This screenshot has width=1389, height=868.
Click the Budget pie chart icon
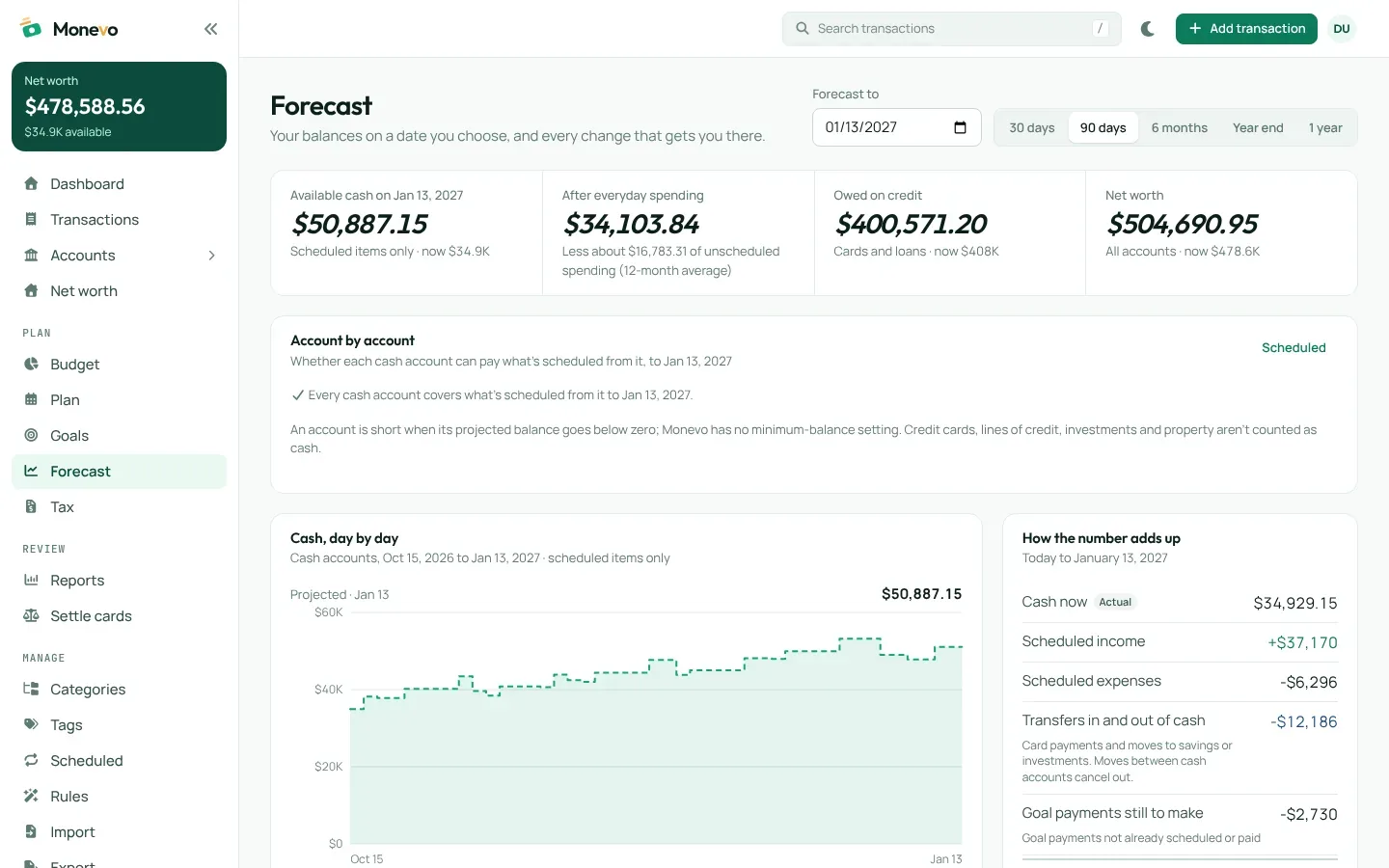click(x=31, y=364)
